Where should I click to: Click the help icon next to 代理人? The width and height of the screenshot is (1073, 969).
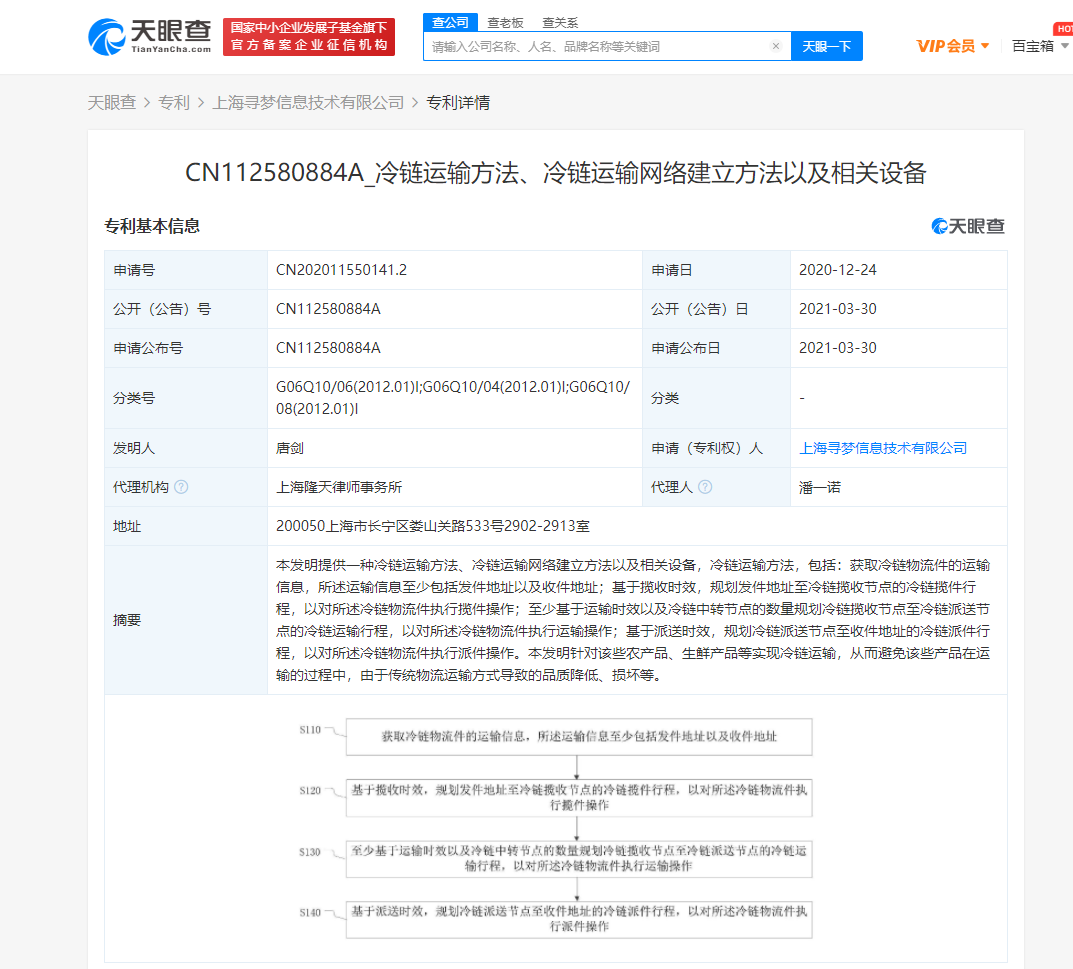pos(707,487)
